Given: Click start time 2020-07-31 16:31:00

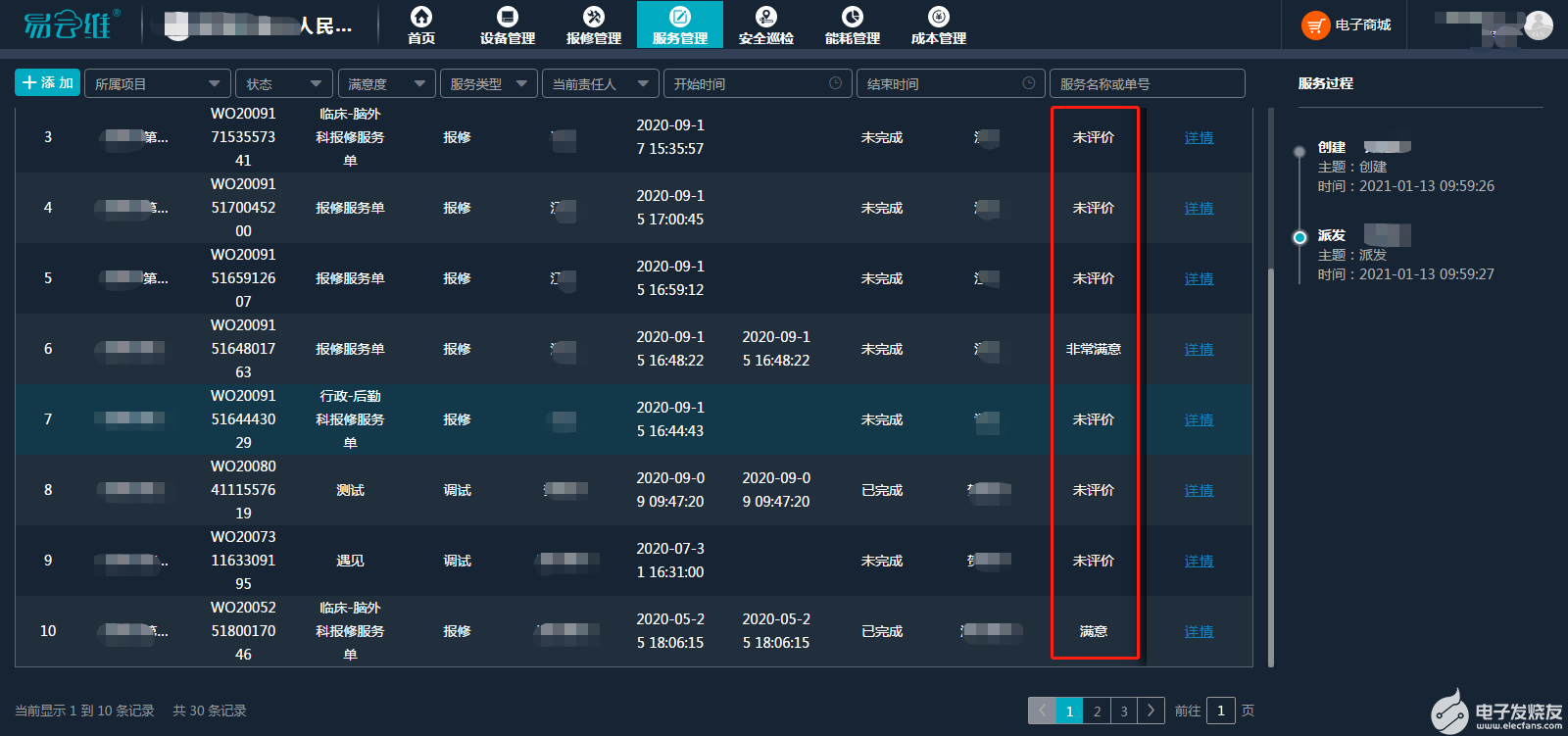Looking at the screenshot, I should point(670,561).
